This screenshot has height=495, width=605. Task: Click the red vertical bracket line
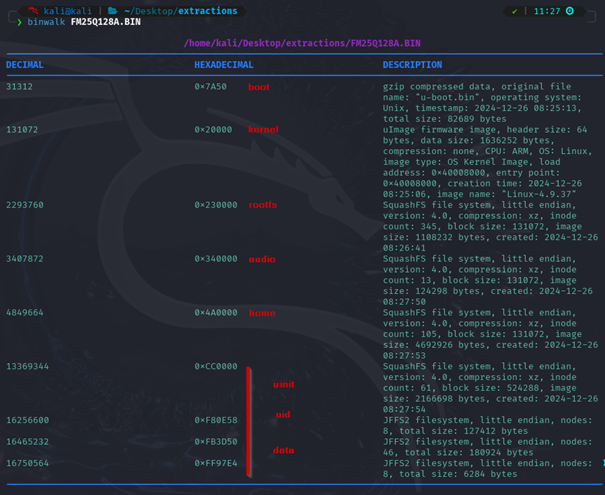click(249, 420)
